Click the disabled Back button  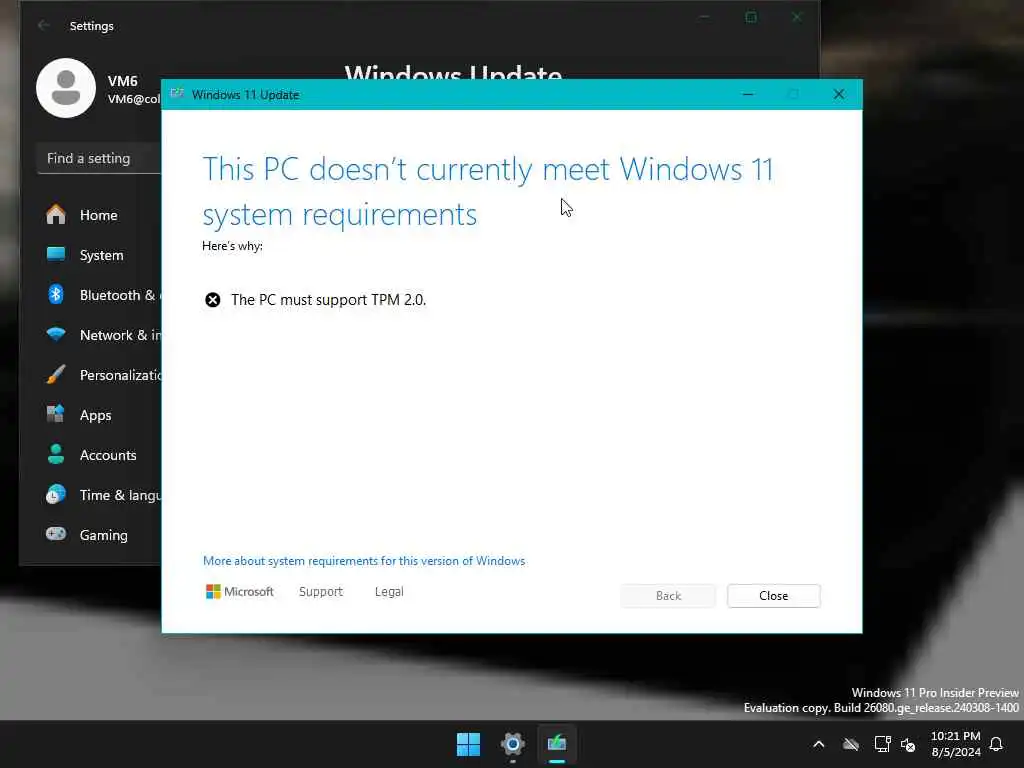point(668,596)
